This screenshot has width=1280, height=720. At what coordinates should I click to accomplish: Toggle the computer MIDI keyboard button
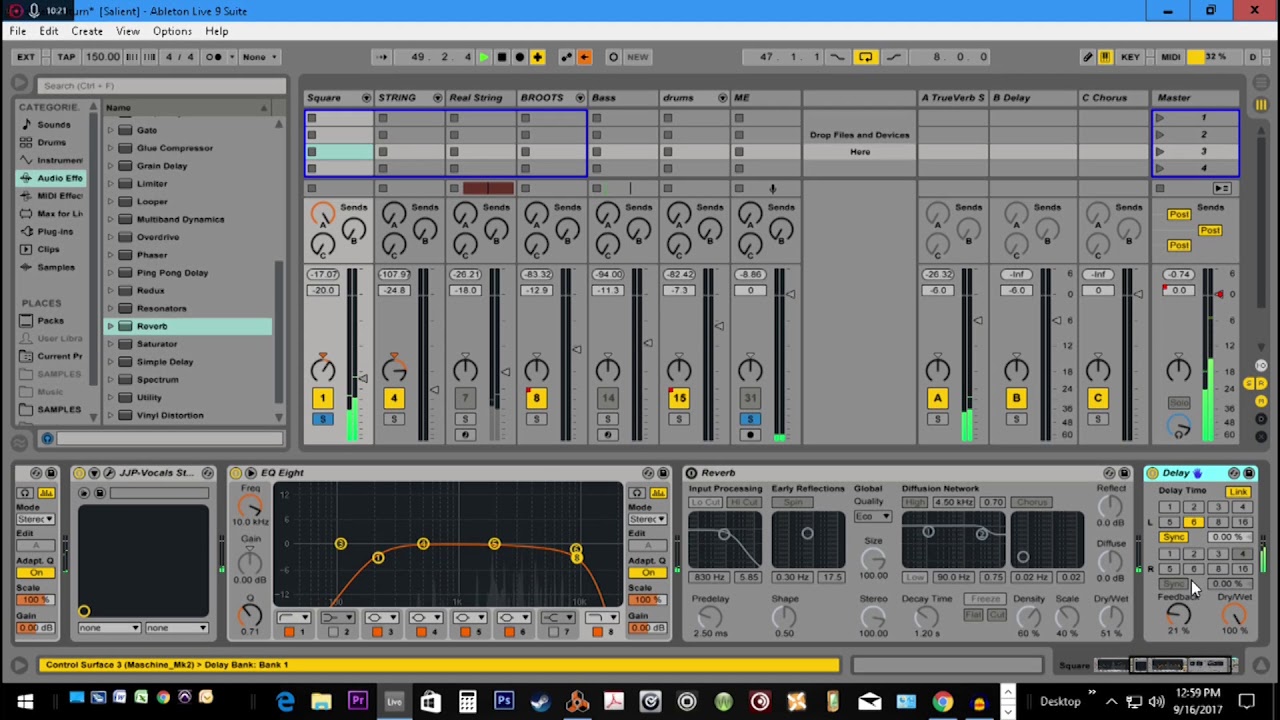point(1105,57)
